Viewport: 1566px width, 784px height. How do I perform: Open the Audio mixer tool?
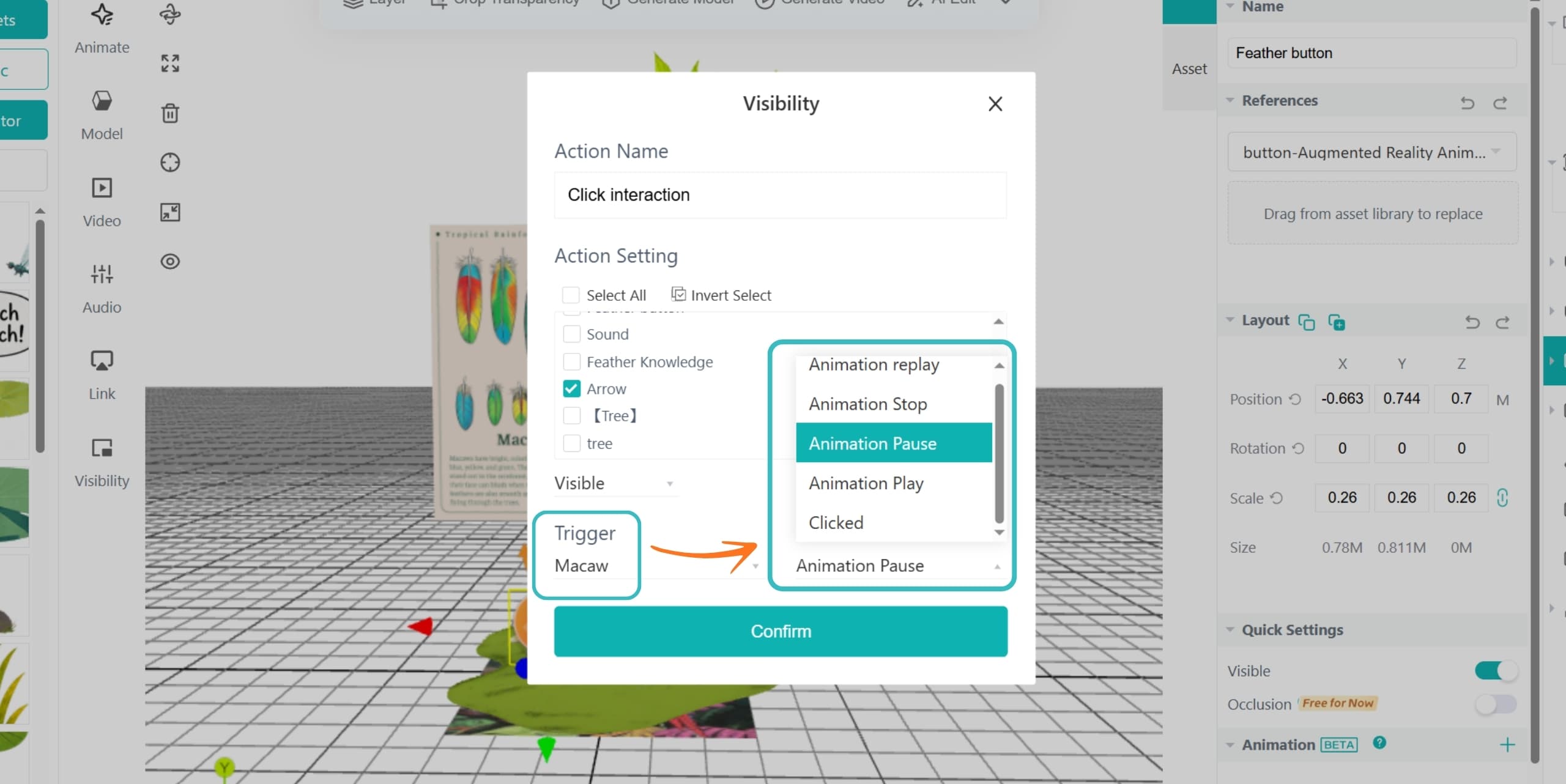point(102,289)
